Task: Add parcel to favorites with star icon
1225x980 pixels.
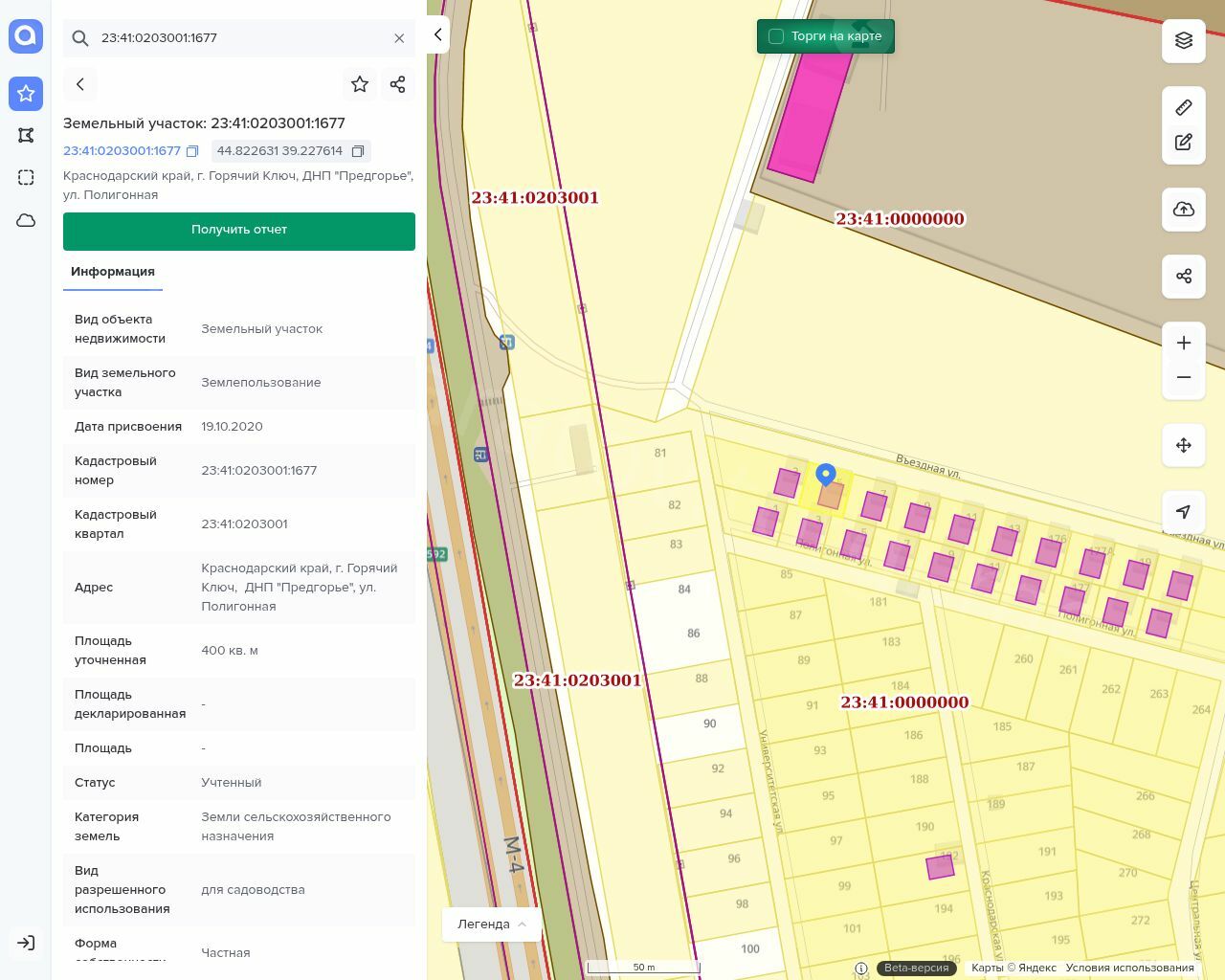Action: 360,84
